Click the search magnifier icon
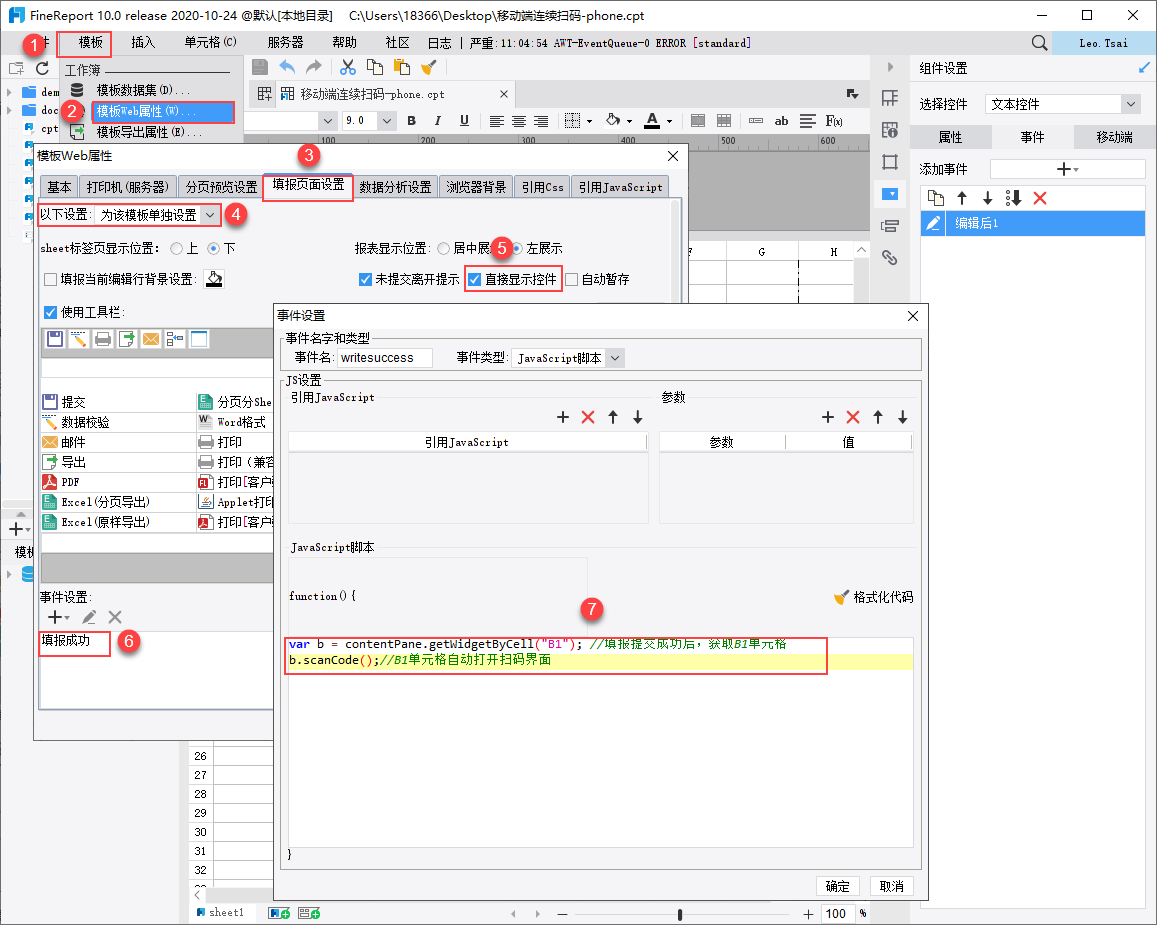This screenshot has width=1157, height=925. pos(1039,43)
